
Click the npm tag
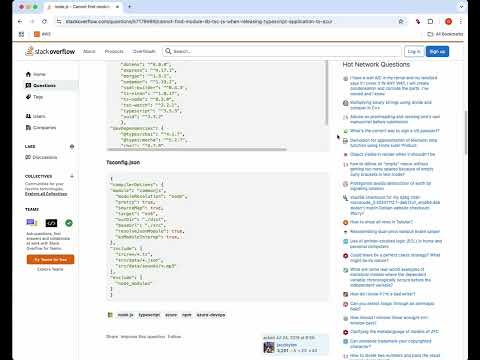(x=187, y=315)
